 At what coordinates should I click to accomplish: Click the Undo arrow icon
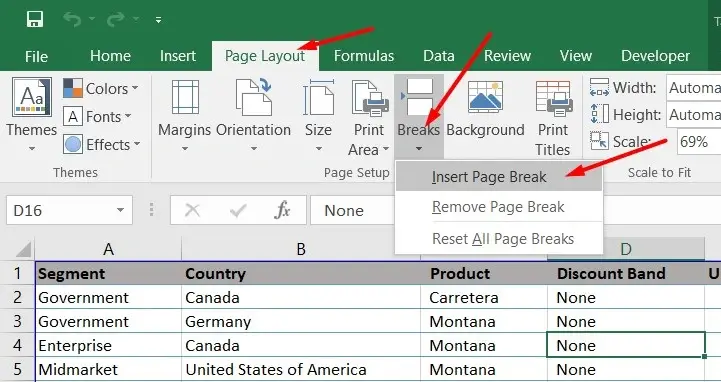coord(73,19)
